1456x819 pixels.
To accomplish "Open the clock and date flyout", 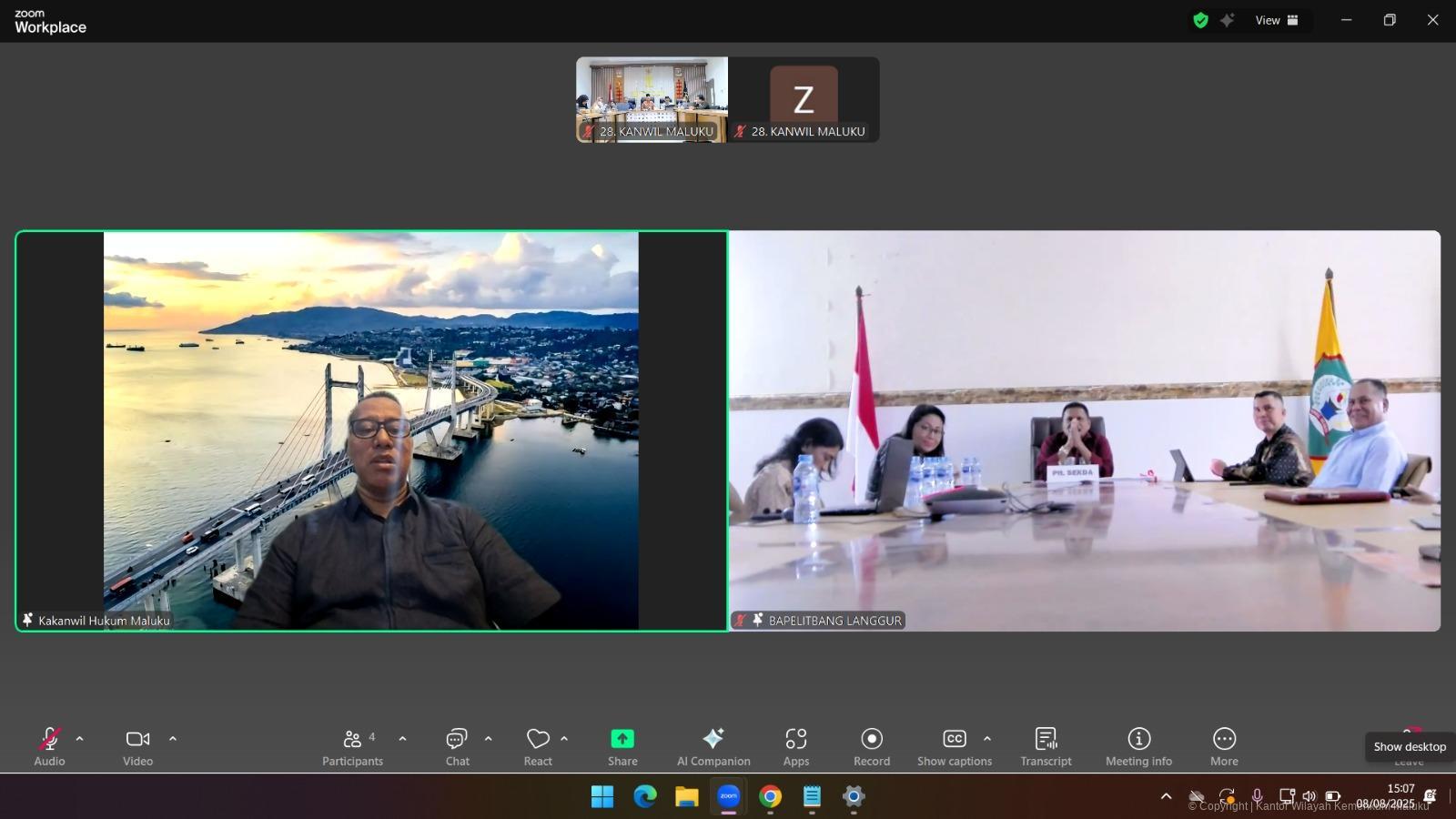I will point(1387,796).
